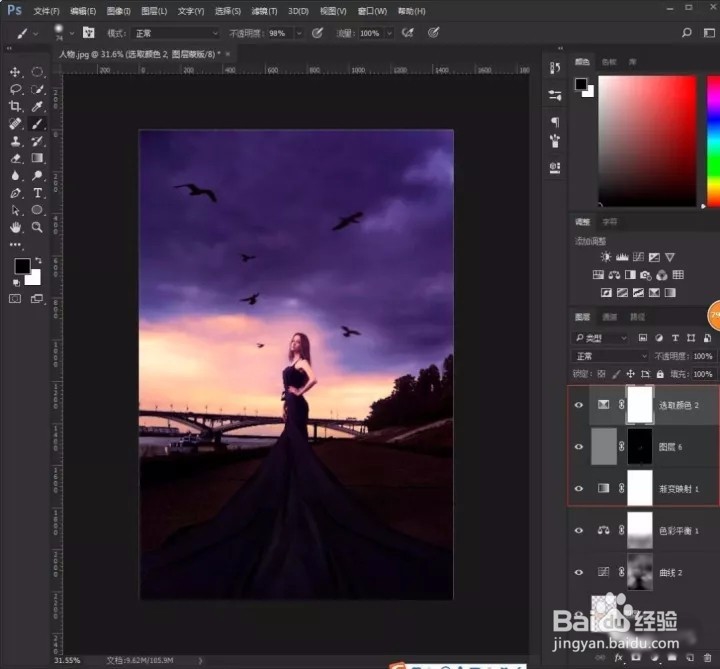Collapse the toolbox with double arrows
This screenshot has width=720, height=669.
click(9, 48)
